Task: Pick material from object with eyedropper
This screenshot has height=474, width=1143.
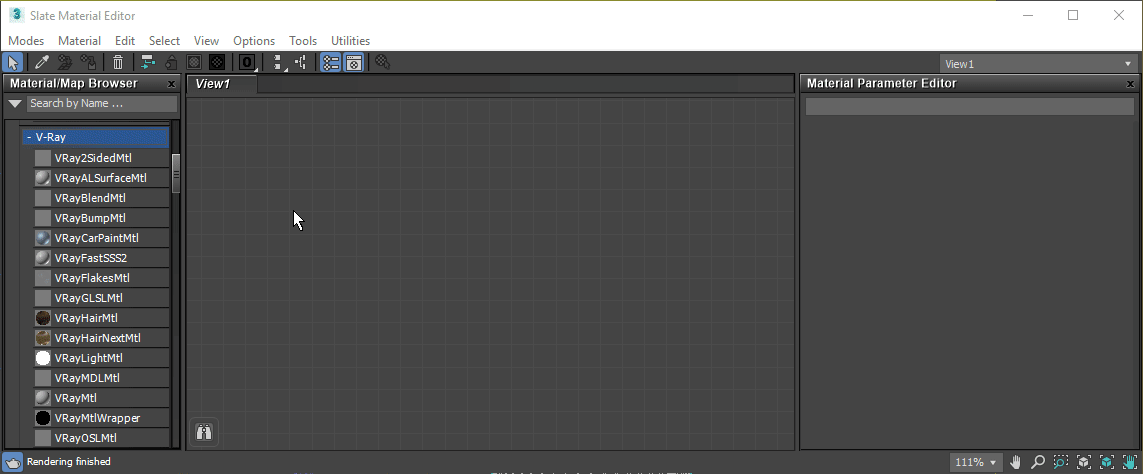Action: tap(42, 63)
